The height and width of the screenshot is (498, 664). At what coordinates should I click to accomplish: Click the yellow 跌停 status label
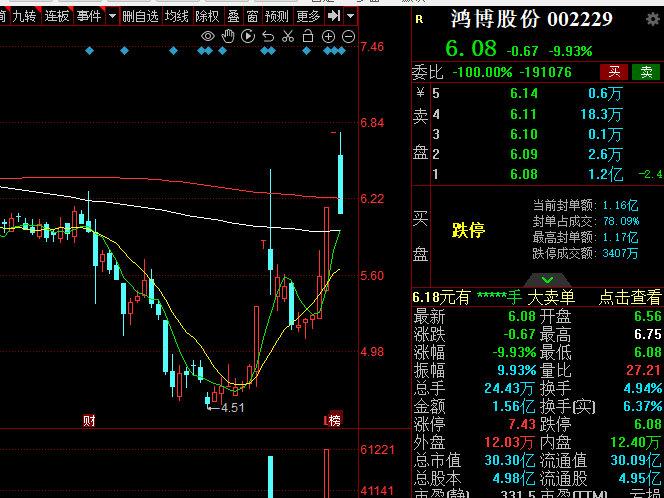468,230
